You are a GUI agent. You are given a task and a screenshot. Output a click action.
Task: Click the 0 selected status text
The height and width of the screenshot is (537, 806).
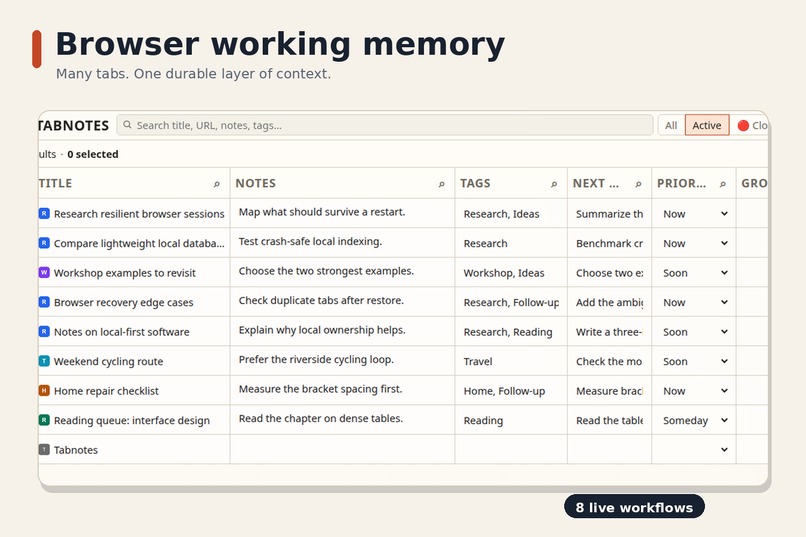click(93, 154)
